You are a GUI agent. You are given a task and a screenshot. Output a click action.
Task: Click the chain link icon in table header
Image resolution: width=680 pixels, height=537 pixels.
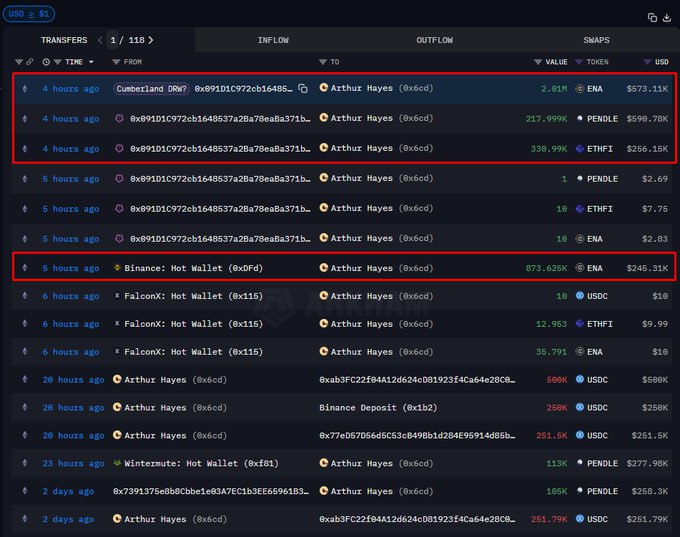tap(30, 62)
